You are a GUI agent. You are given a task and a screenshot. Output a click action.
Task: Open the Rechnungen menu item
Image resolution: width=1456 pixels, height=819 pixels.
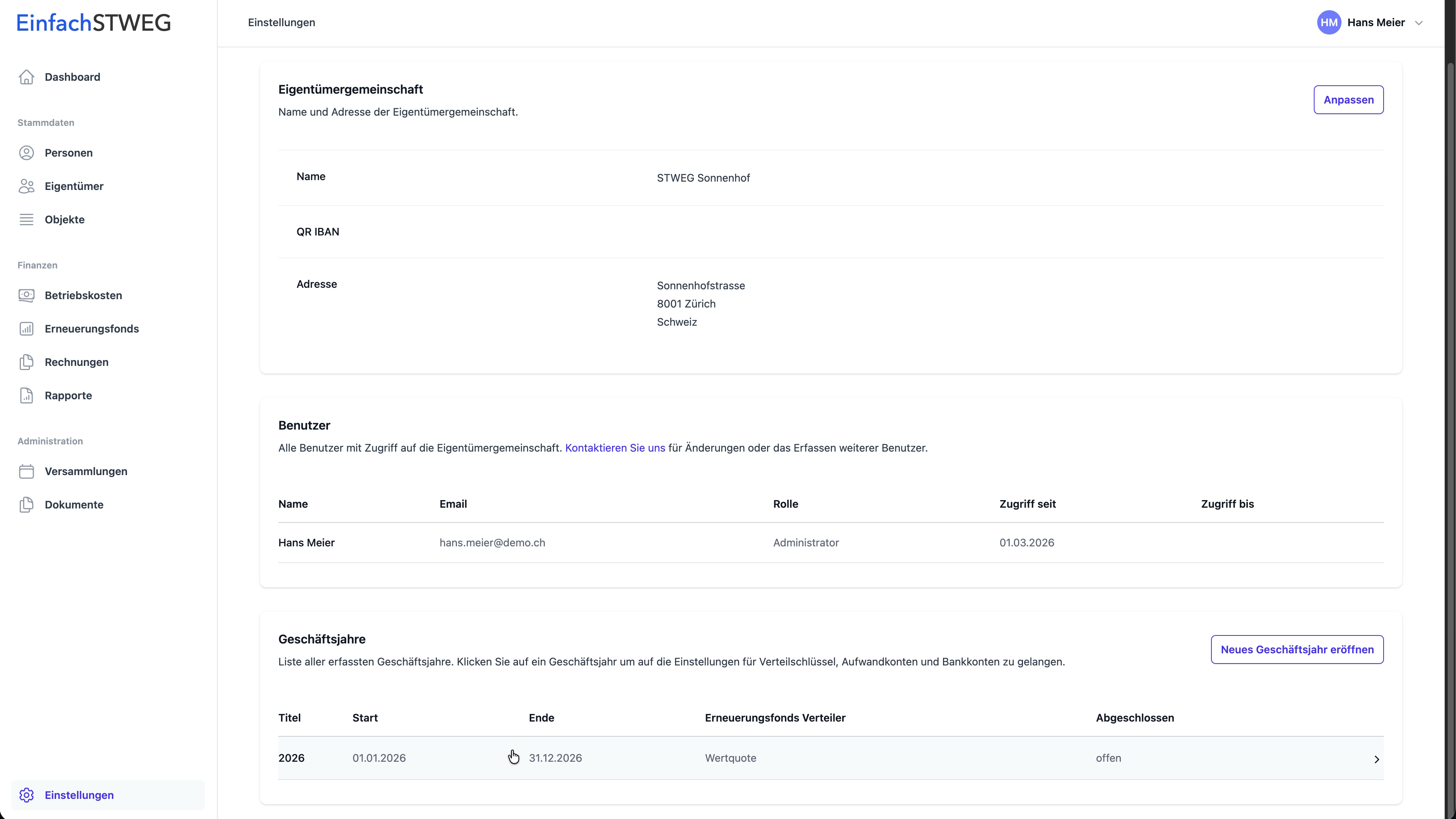(76, 362)
